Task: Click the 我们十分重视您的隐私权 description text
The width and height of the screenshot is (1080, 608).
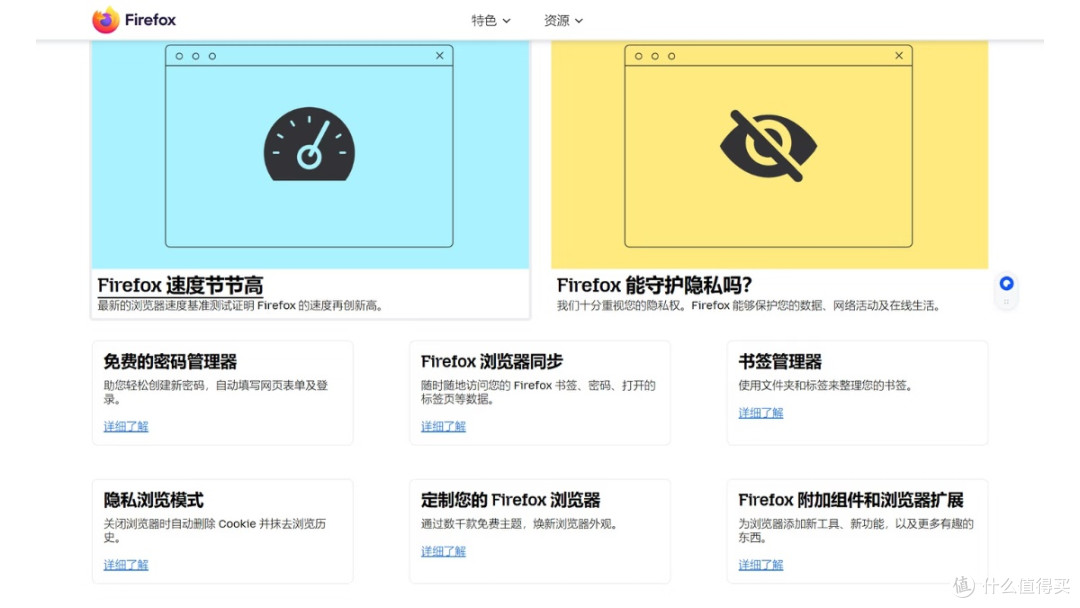Action: click(x=748, y=306)
